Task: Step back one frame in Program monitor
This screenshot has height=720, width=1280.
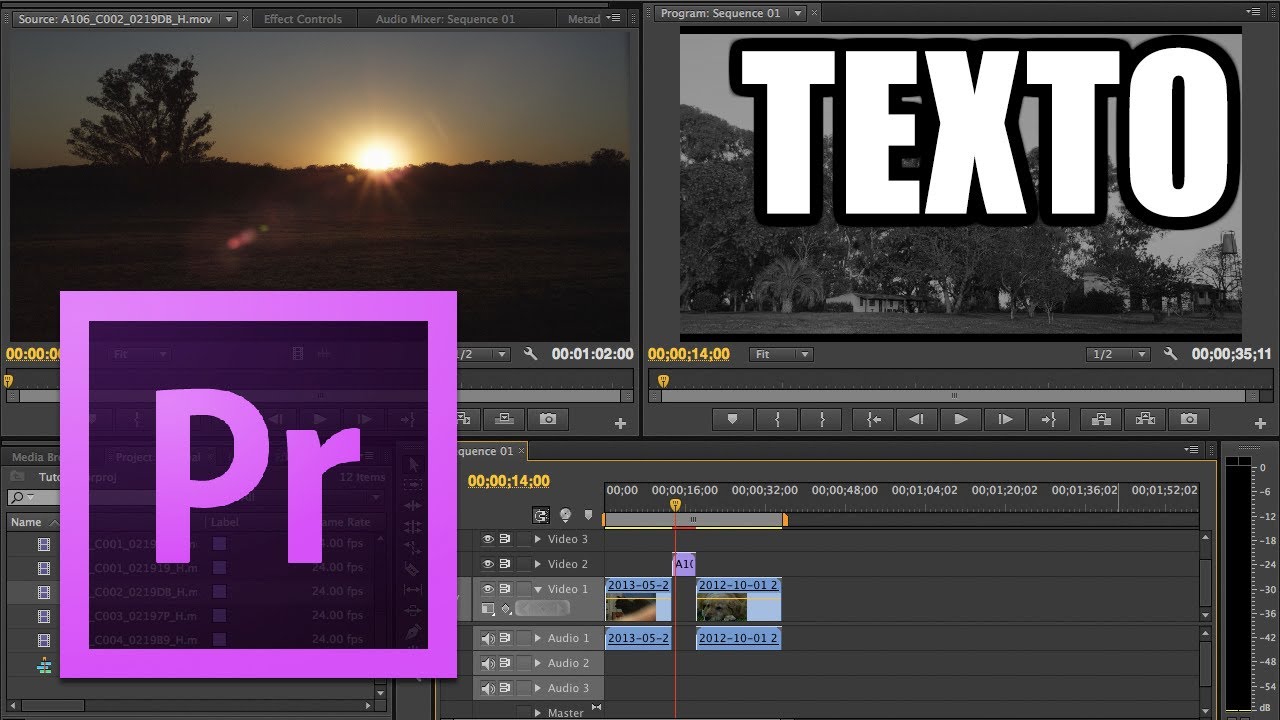Action: pos(916,420)
